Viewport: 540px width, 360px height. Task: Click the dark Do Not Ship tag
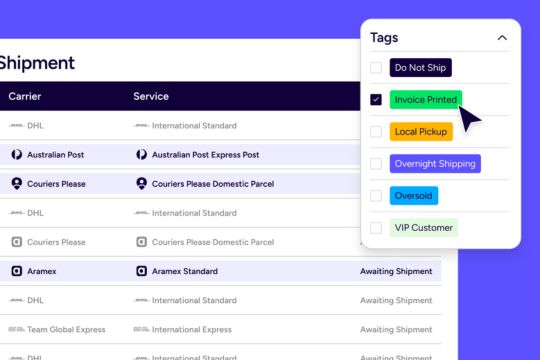[x=420, y=68]
